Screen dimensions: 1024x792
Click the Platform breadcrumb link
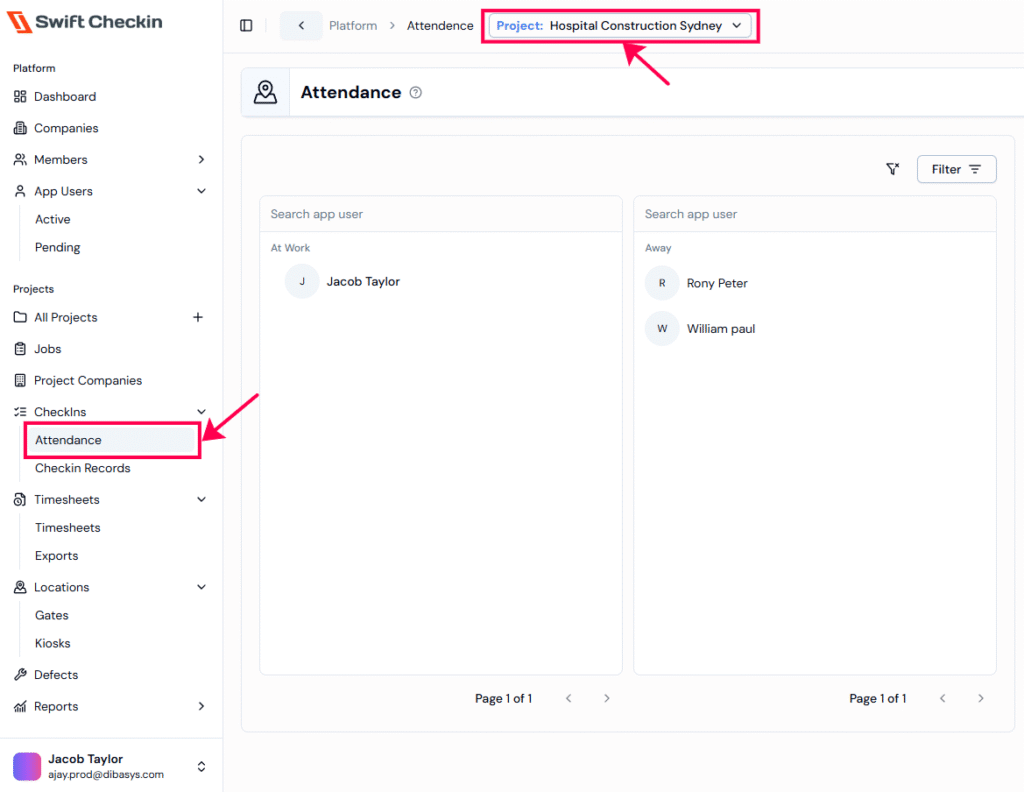(353, 26)
